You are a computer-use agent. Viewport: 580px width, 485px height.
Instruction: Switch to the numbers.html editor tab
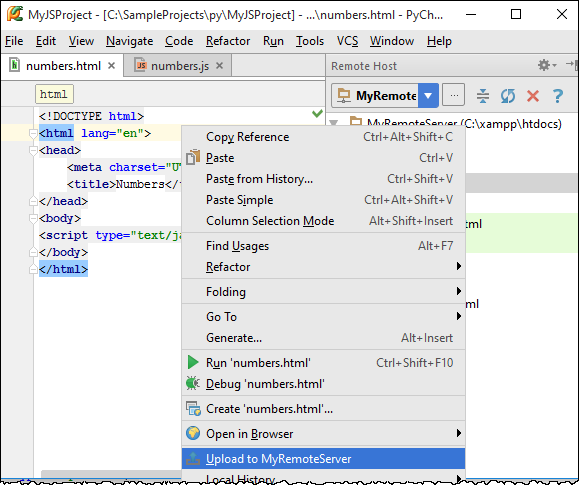tap(63, 66)
